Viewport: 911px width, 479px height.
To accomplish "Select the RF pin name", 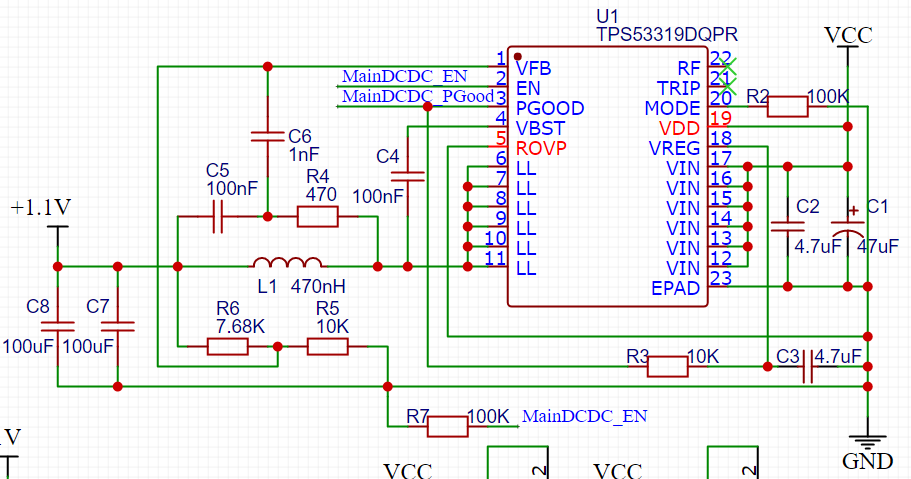I will click(689, 68).
